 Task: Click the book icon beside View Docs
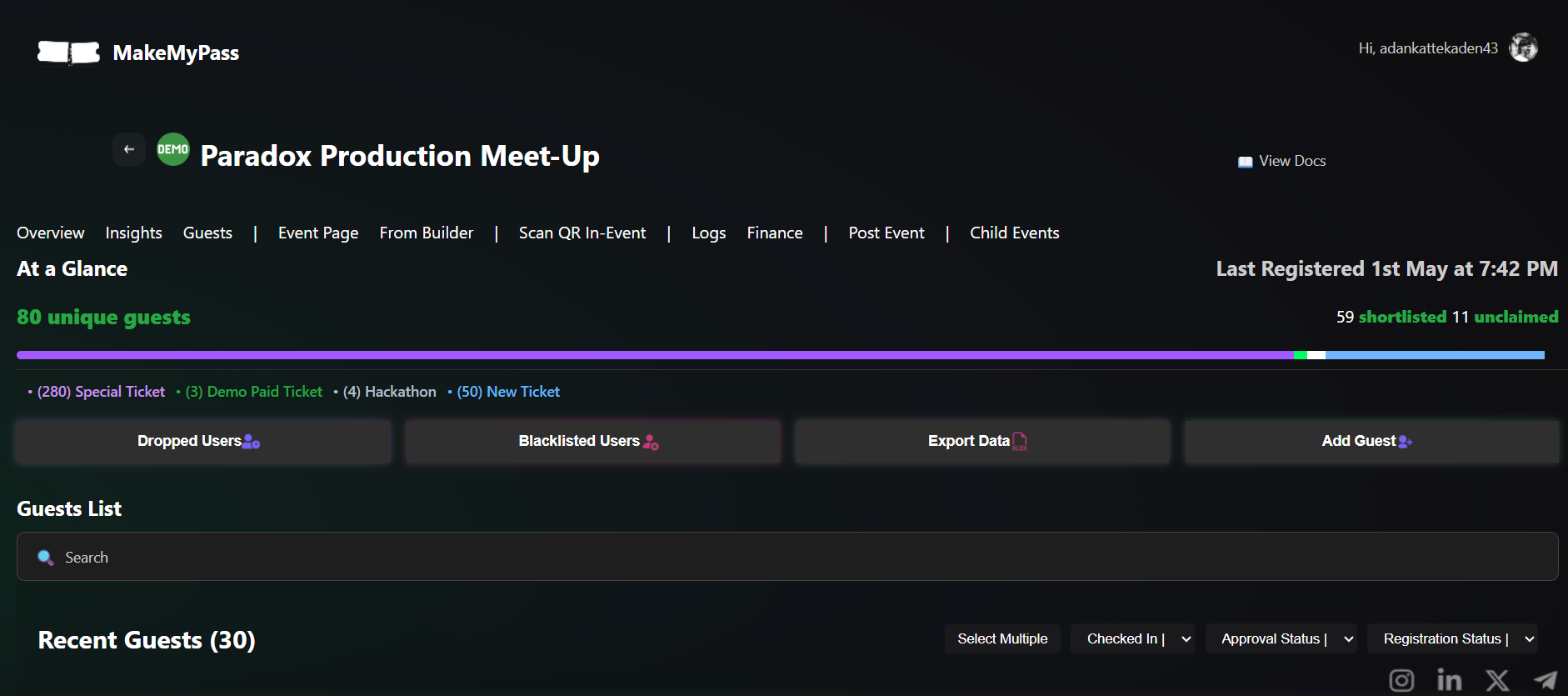[x=1245, y=162]
